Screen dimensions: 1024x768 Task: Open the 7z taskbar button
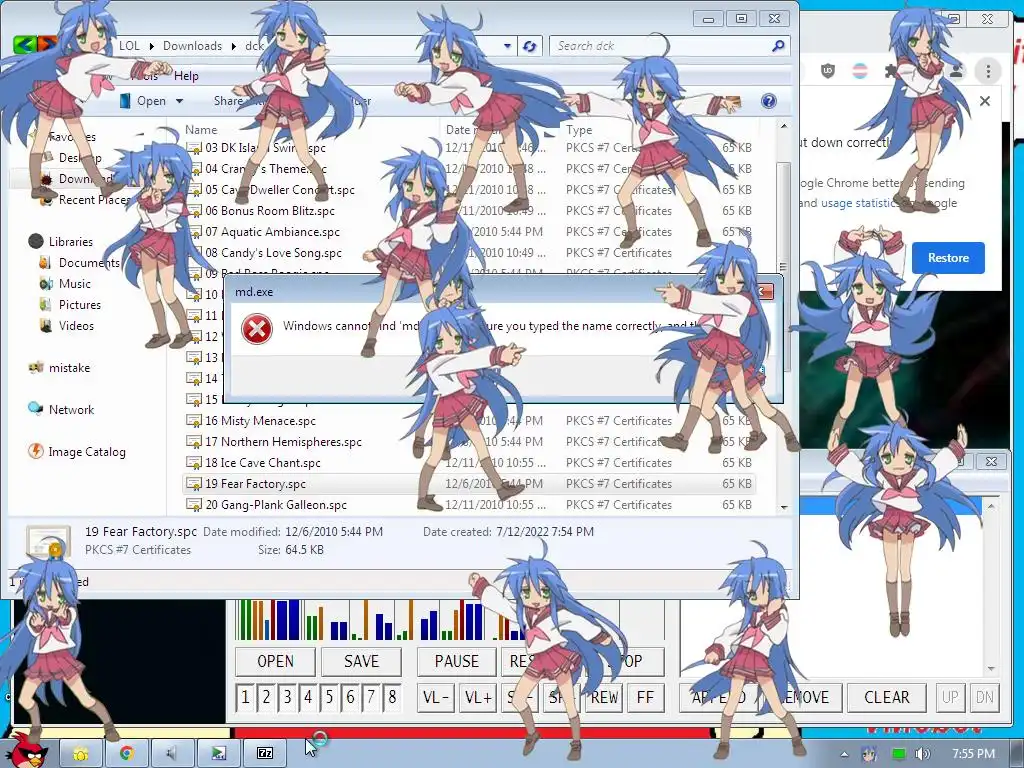pos(265,754)
